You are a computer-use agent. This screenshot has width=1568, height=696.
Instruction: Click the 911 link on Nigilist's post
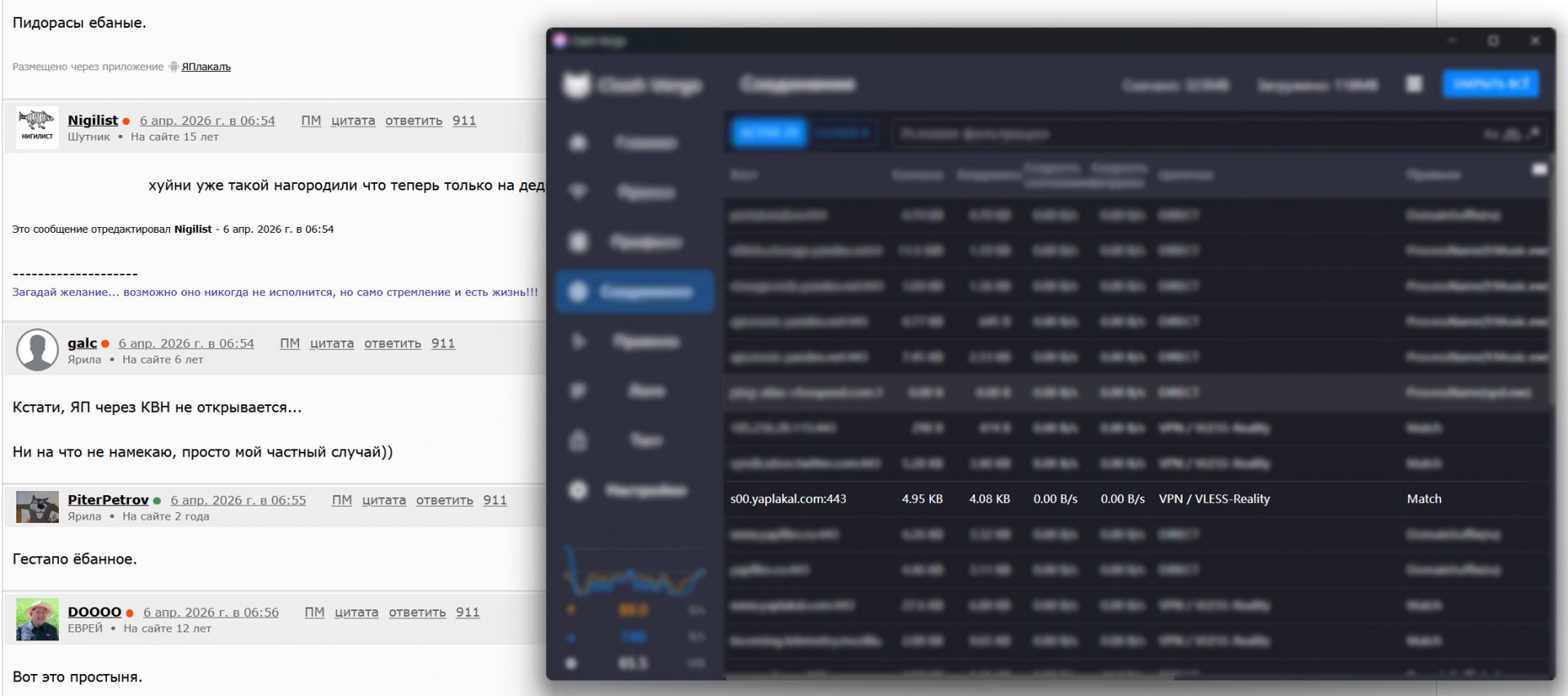(x=465, y=121)
